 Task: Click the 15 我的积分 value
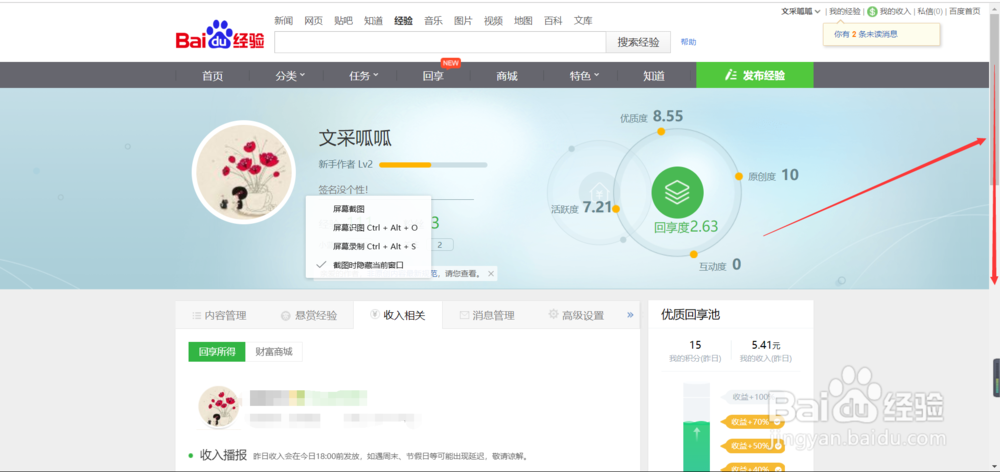(695, 345)
